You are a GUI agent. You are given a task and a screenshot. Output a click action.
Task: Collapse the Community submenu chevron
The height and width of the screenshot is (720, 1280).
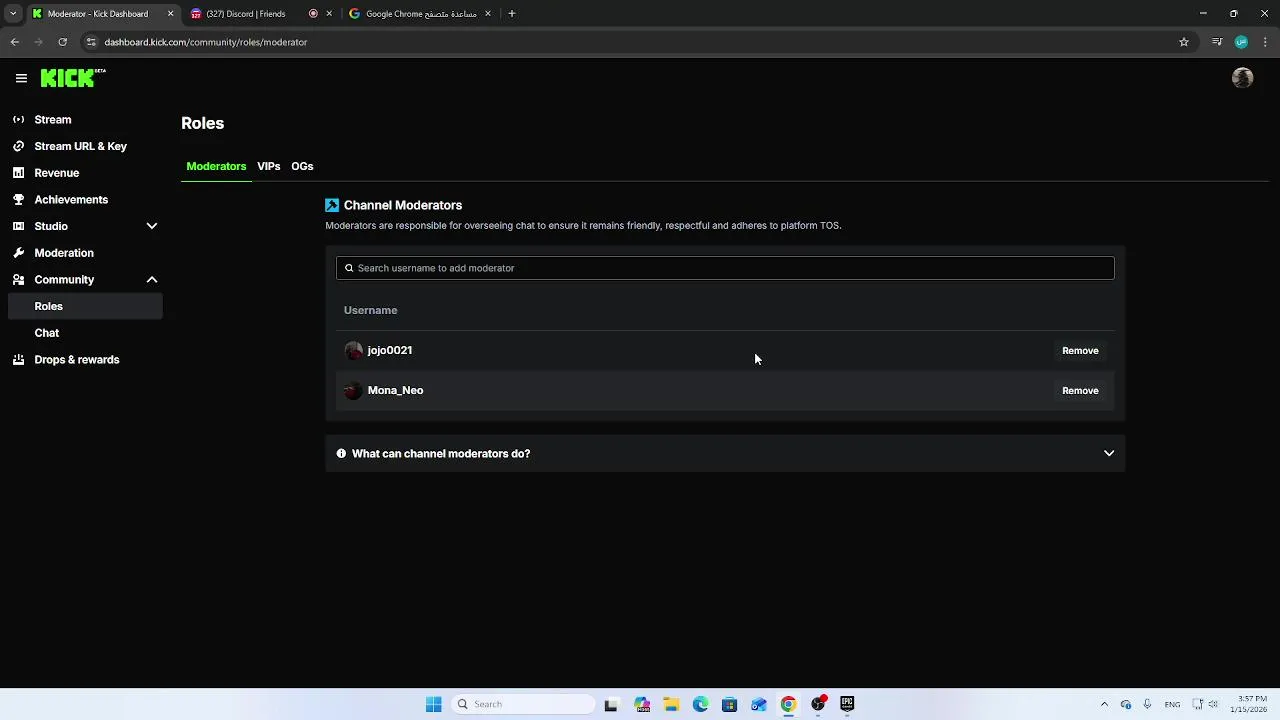152,280
